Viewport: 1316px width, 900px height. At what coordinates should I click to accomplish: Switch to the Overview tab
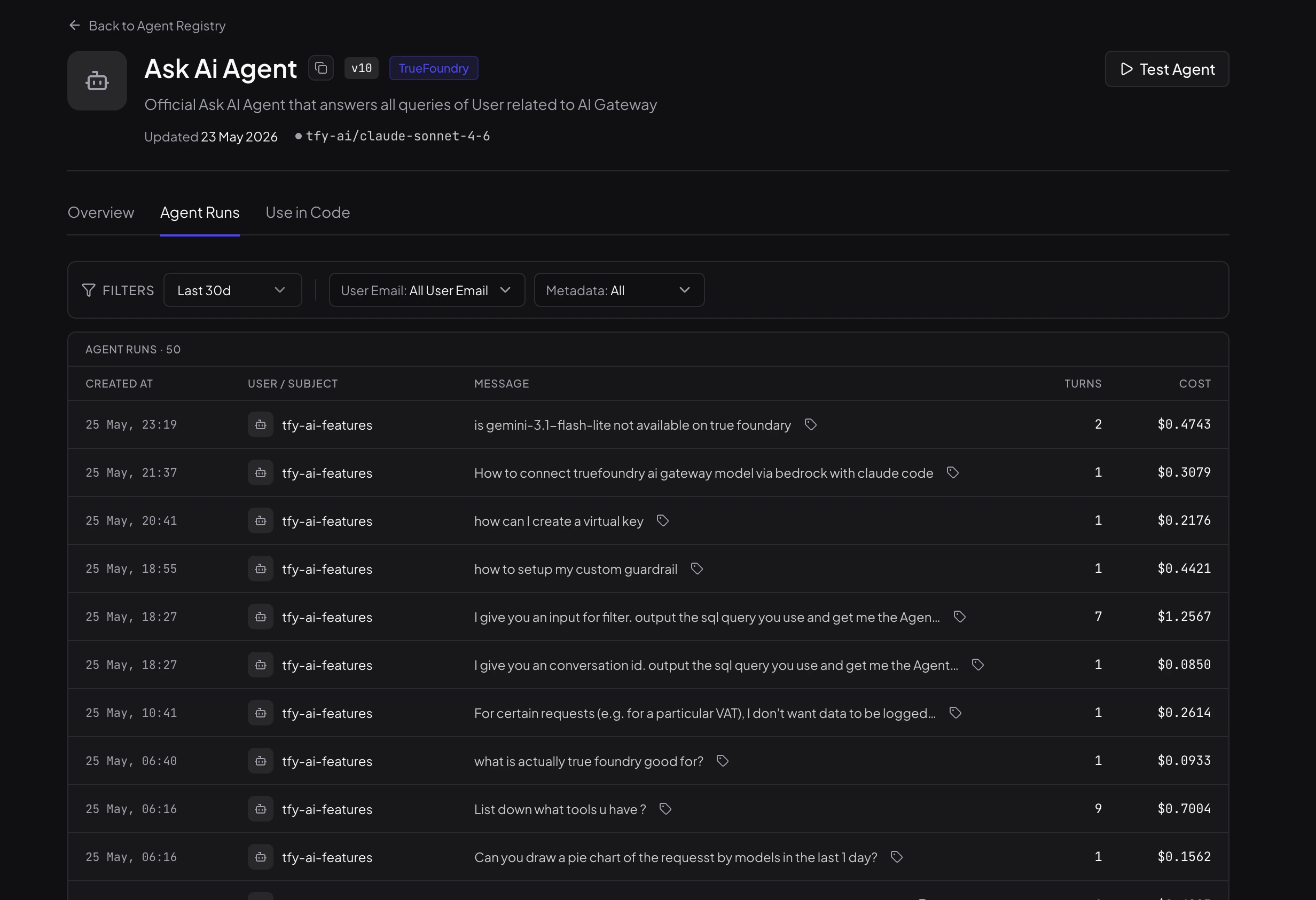[x=101, y=212]
